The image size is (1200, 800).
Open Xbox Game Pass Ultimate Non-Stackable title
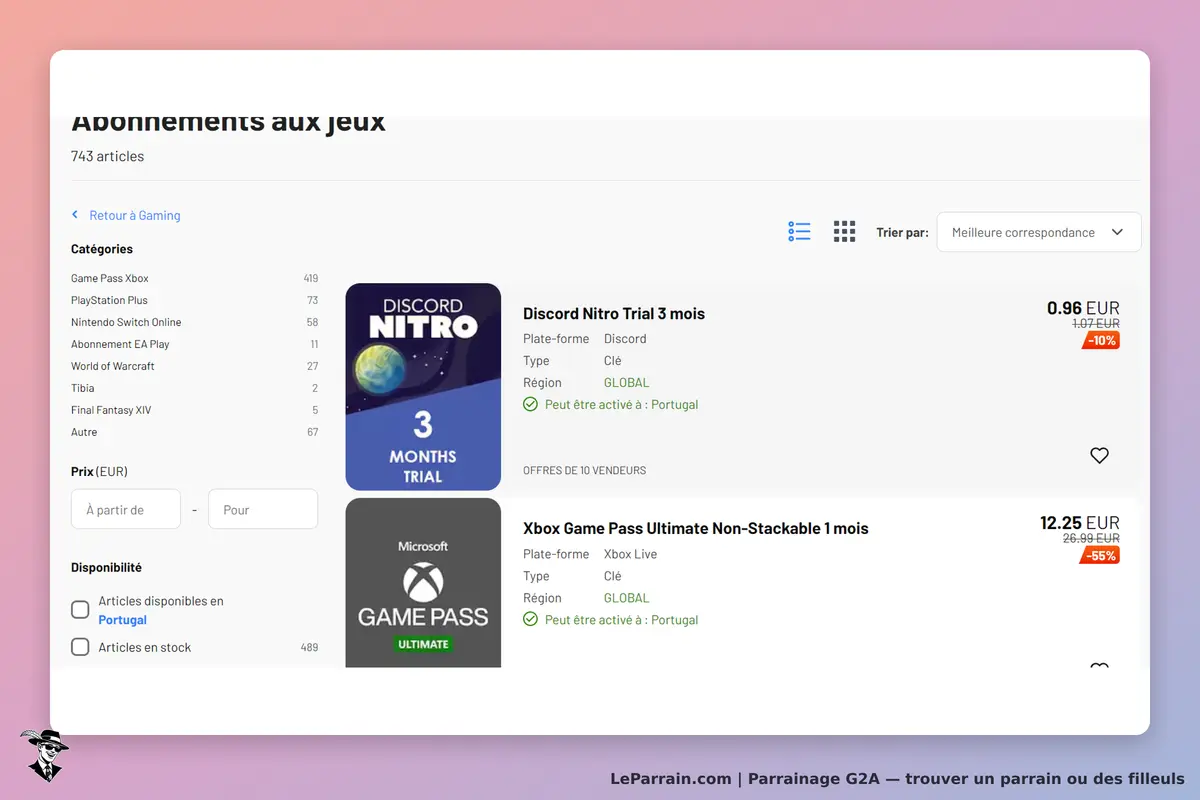696,529
